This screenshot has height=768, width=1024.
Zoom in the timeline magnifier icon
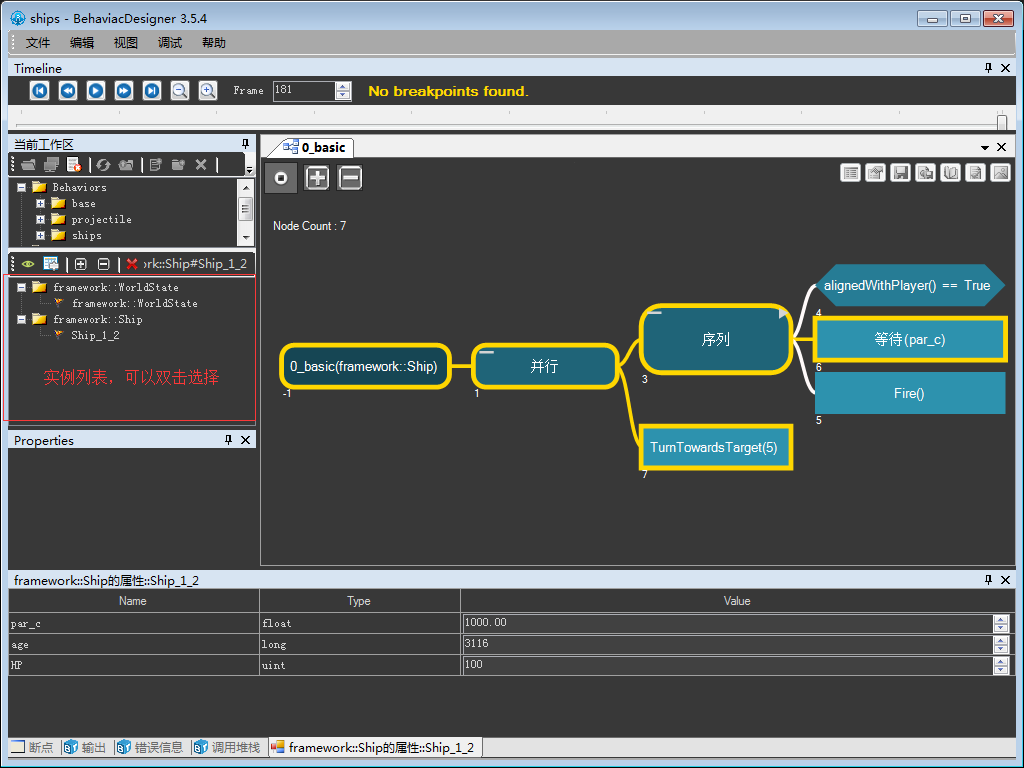pos(208,91)
